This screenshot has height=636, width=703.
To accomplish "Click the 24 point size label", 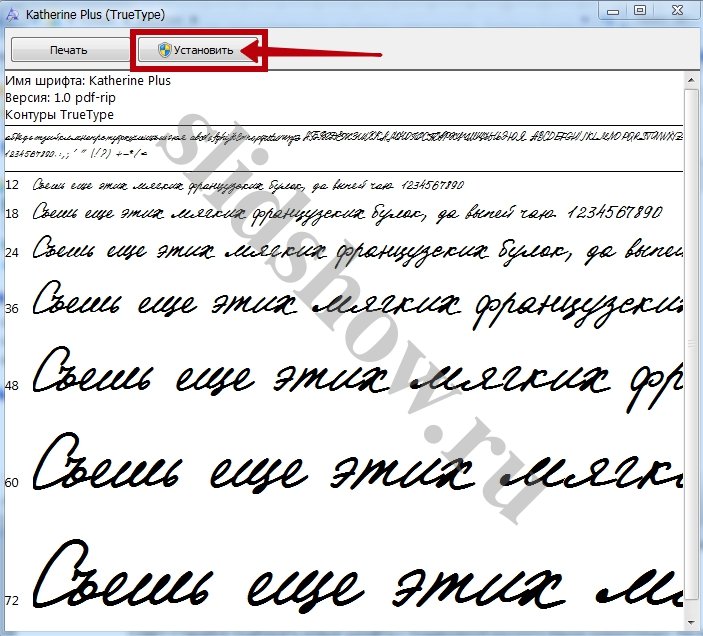I will 12,252.
